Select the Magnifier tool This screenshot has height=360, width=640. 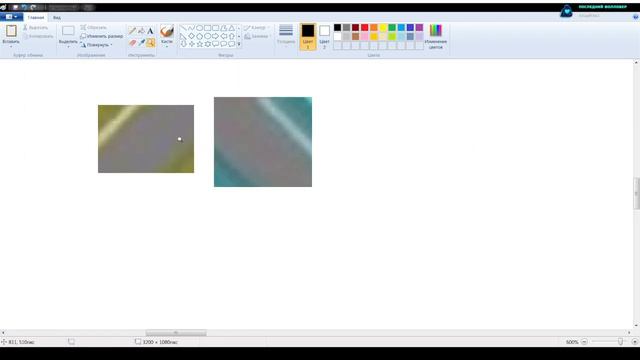[x=151, y=42]
